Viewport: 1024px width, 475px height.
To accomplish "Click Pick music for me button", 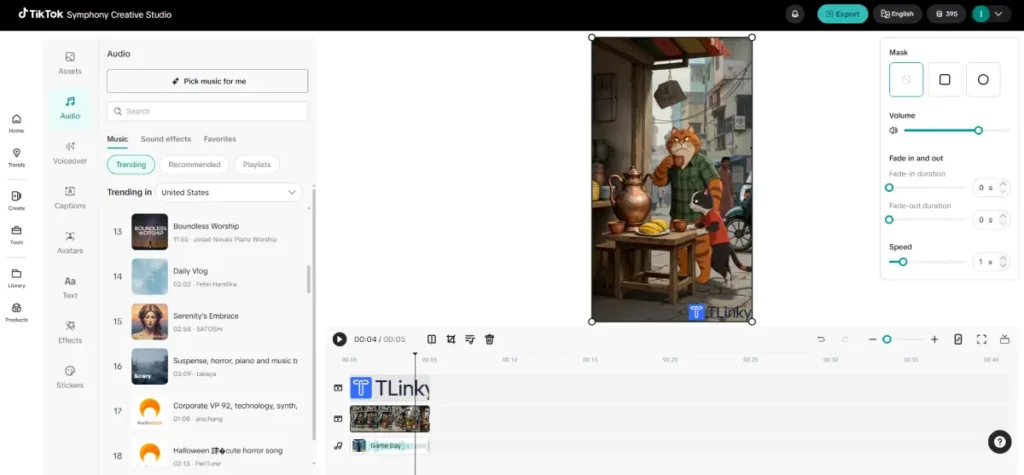I will click(x=207, y=81).
